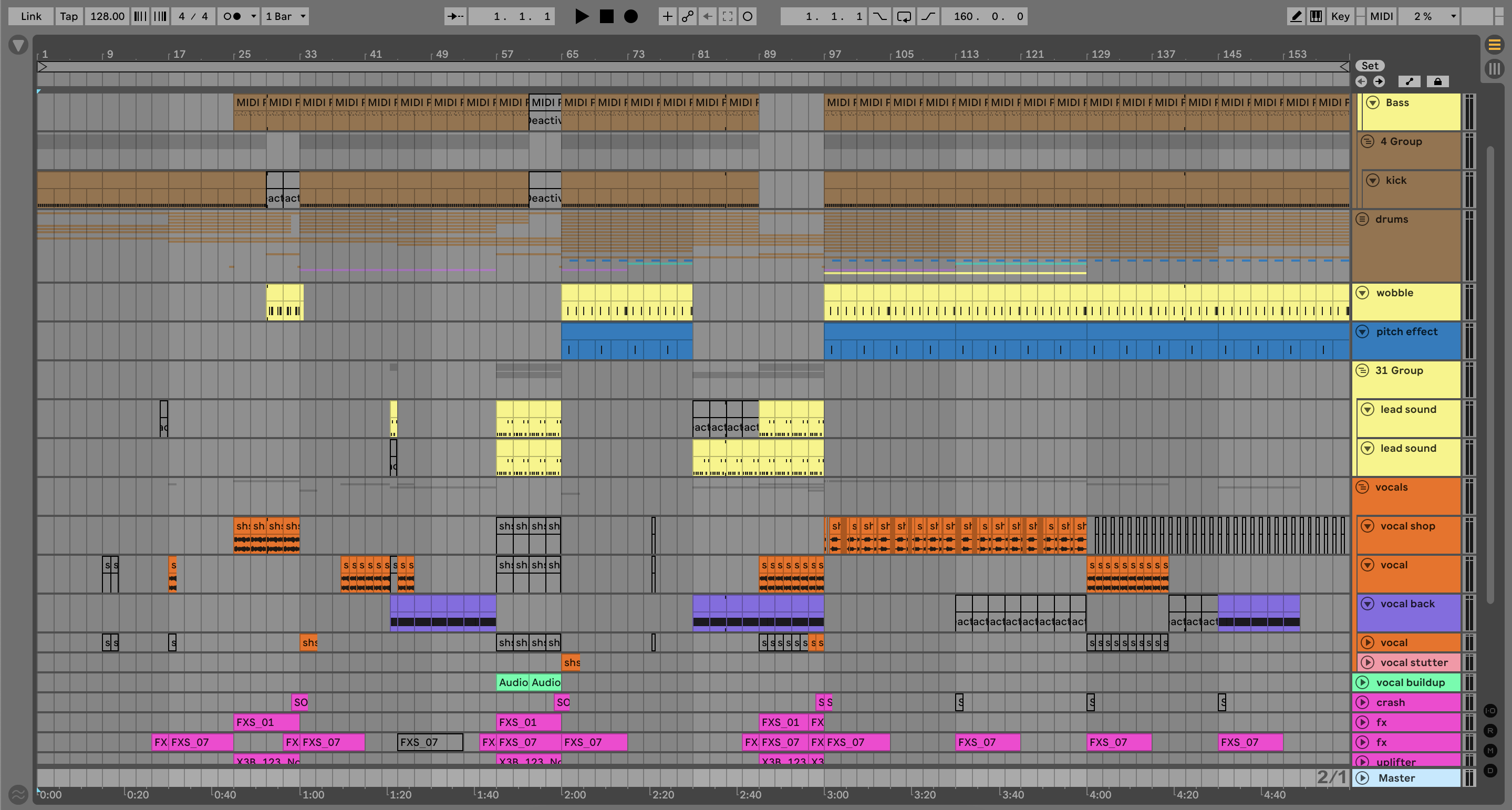Toggle the Automation Arm button
1512x810 pixels.
pos(687,16)
